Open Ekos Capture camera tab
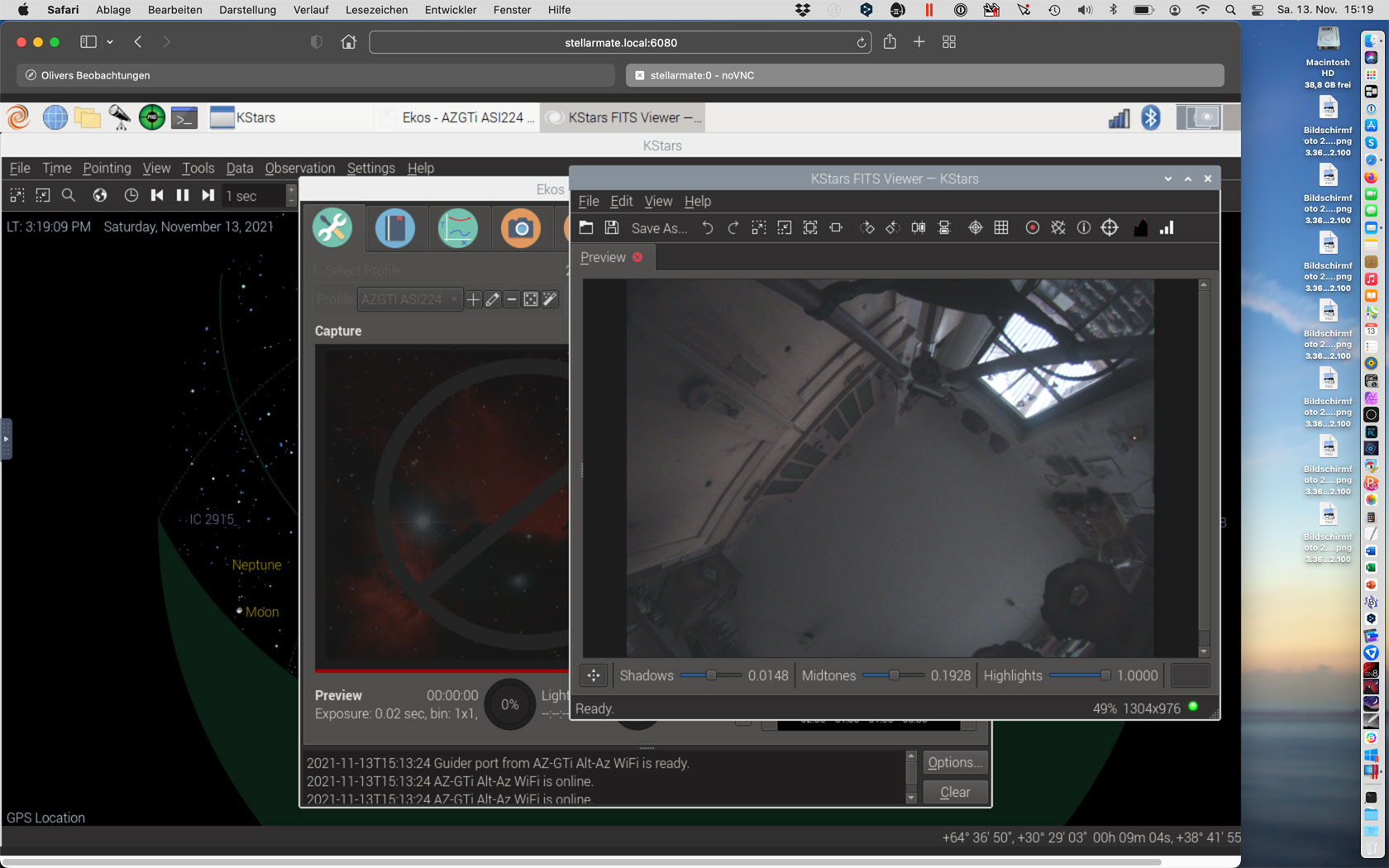 (x=521, y=228)
